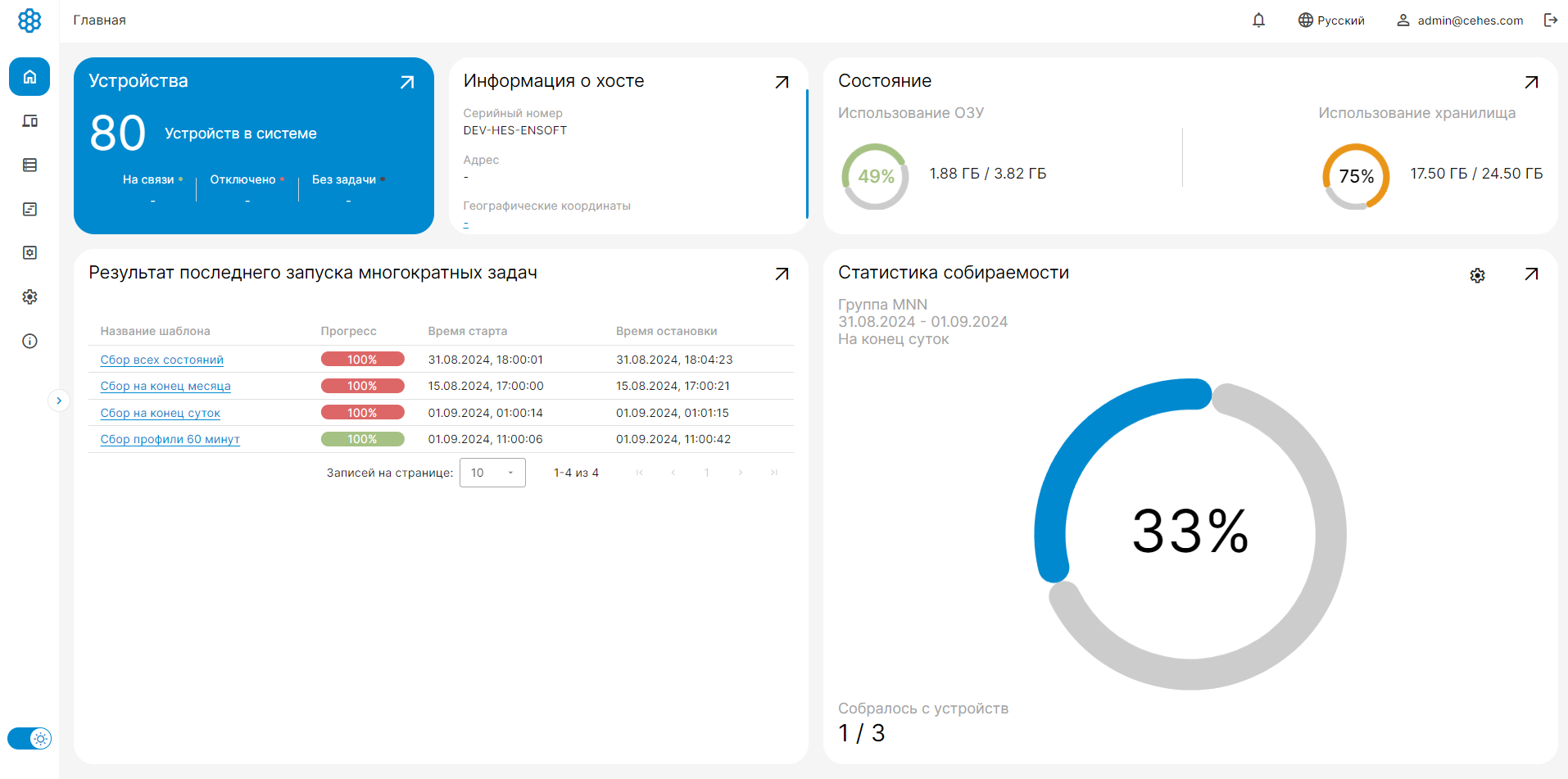The height and width of the screenshot is (779, 1568).
Task: Open the devices icon in the sidebar
Action: [29, 121]
